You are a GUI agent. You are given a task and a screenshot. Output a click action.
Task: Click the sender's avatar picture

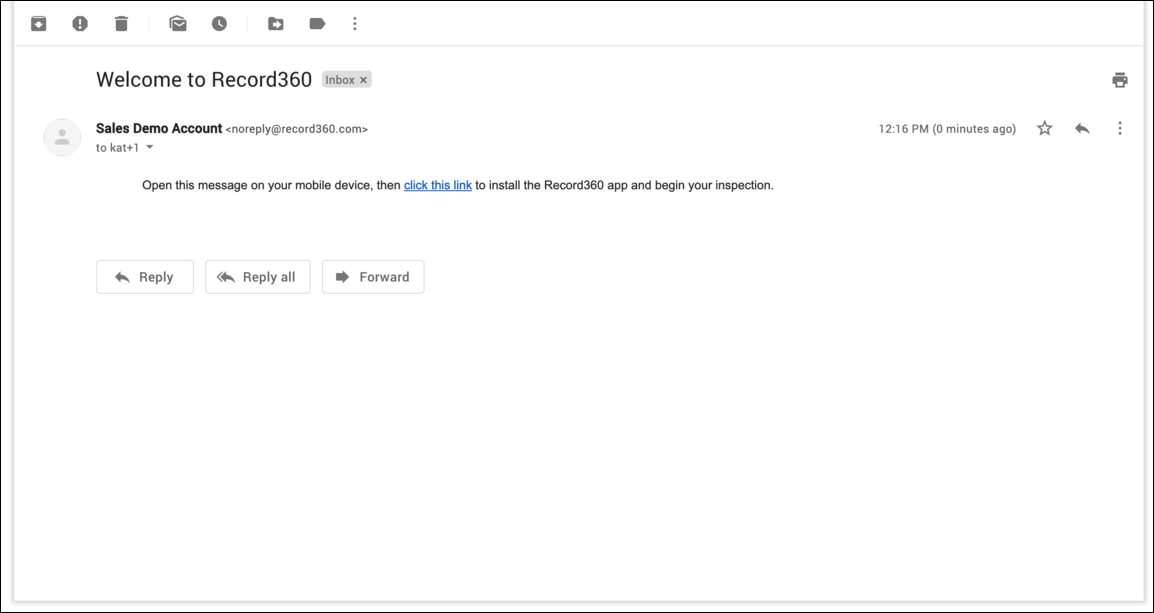coord(62,137)
